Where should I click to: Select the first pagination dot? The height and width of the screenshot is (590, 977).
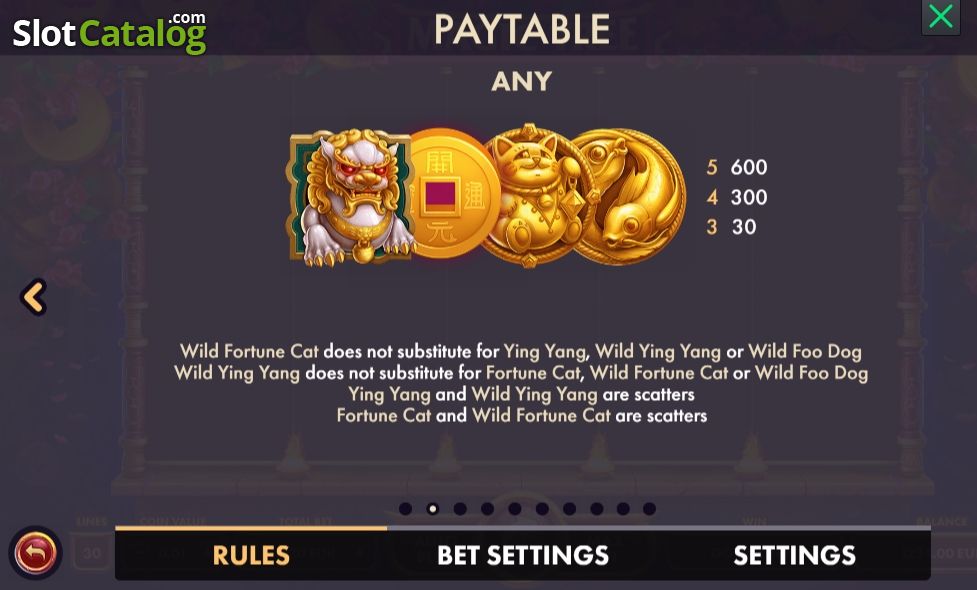406,509
